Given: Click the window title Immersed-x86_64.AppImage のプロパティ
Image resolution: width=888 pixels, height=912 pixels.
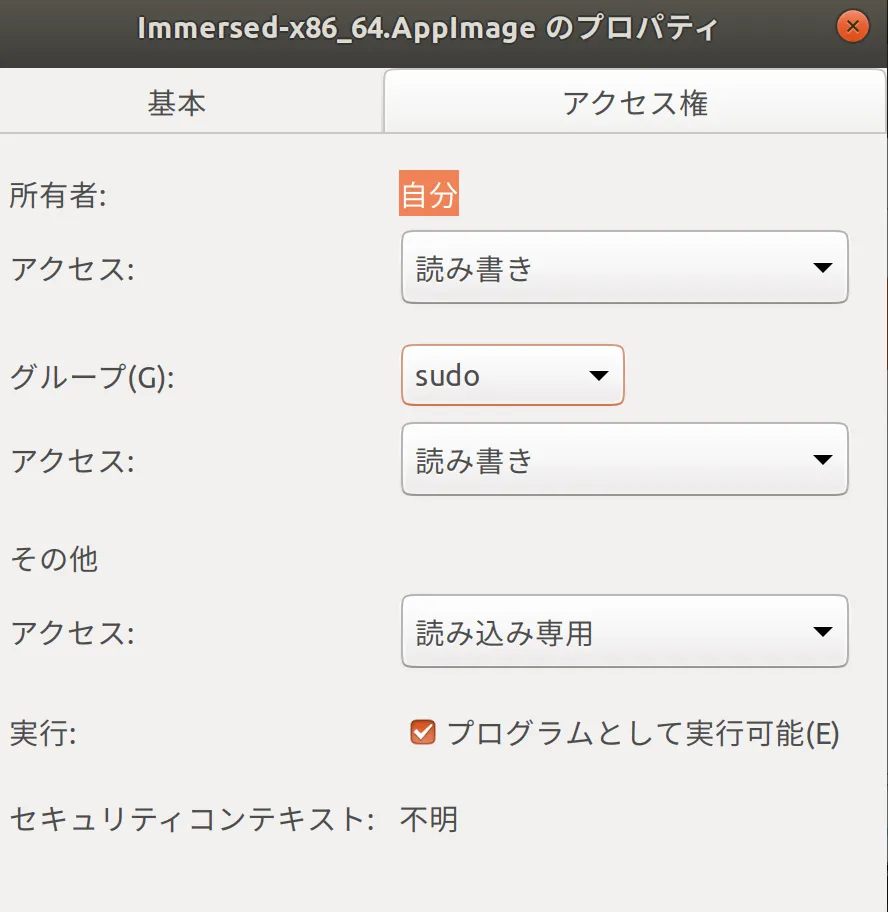Looking at the screenshot, I should [427, 28].
